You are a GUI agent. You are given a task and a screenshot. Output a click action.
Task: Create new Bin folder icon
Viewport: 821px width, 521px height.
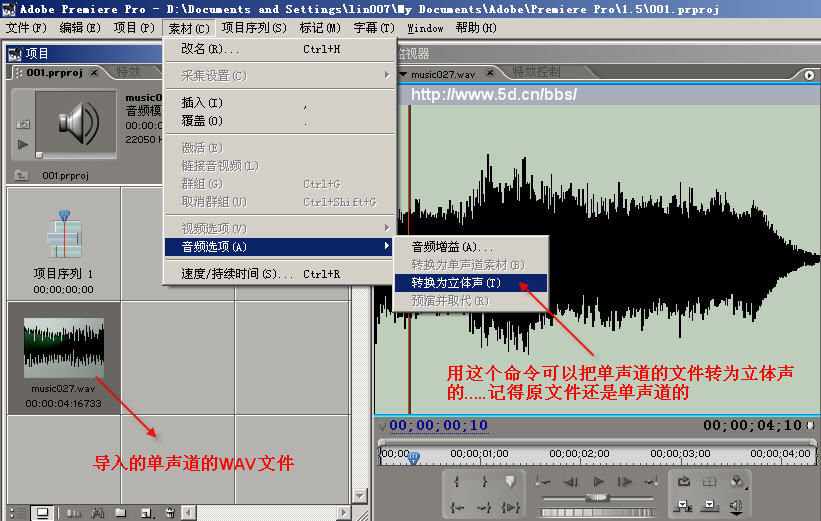[x=121, y=514]
